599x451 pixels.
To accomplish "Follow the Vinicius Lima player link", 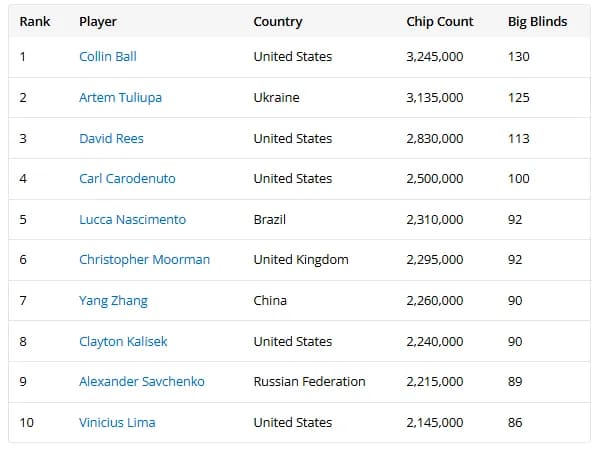I will 117,422.
